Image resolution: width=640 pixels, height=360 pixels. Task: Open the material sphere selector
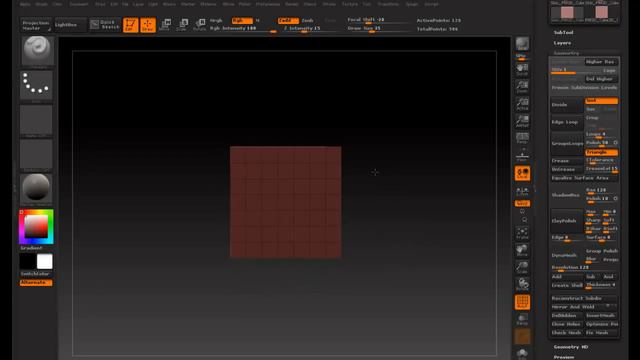pyautogui.click(x=36, y=189)
